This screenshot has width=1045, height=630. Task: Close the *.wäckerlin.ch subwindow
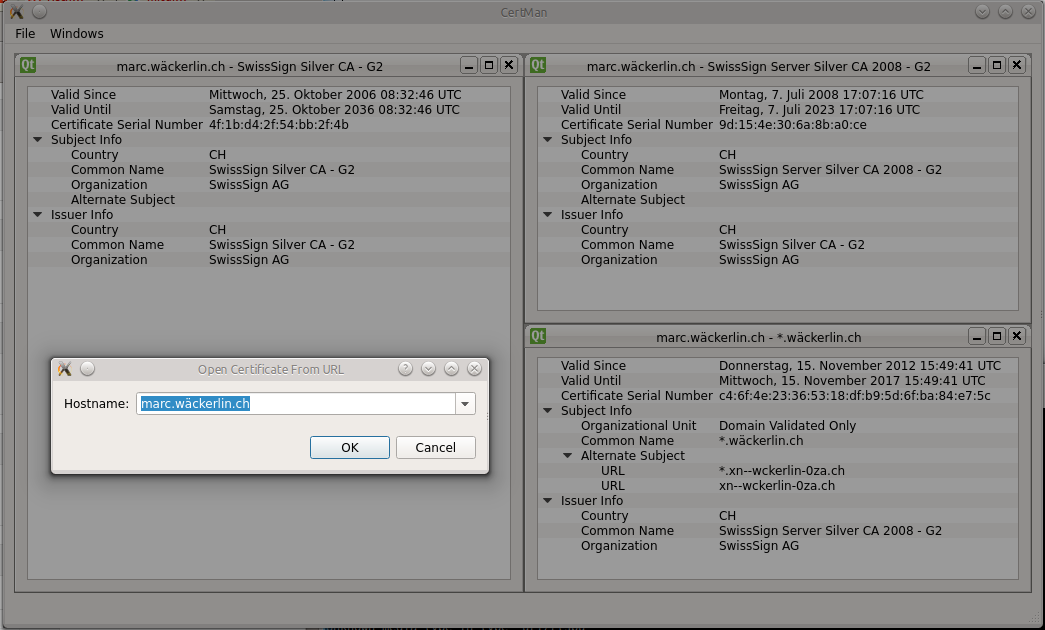coord(1017,336)
